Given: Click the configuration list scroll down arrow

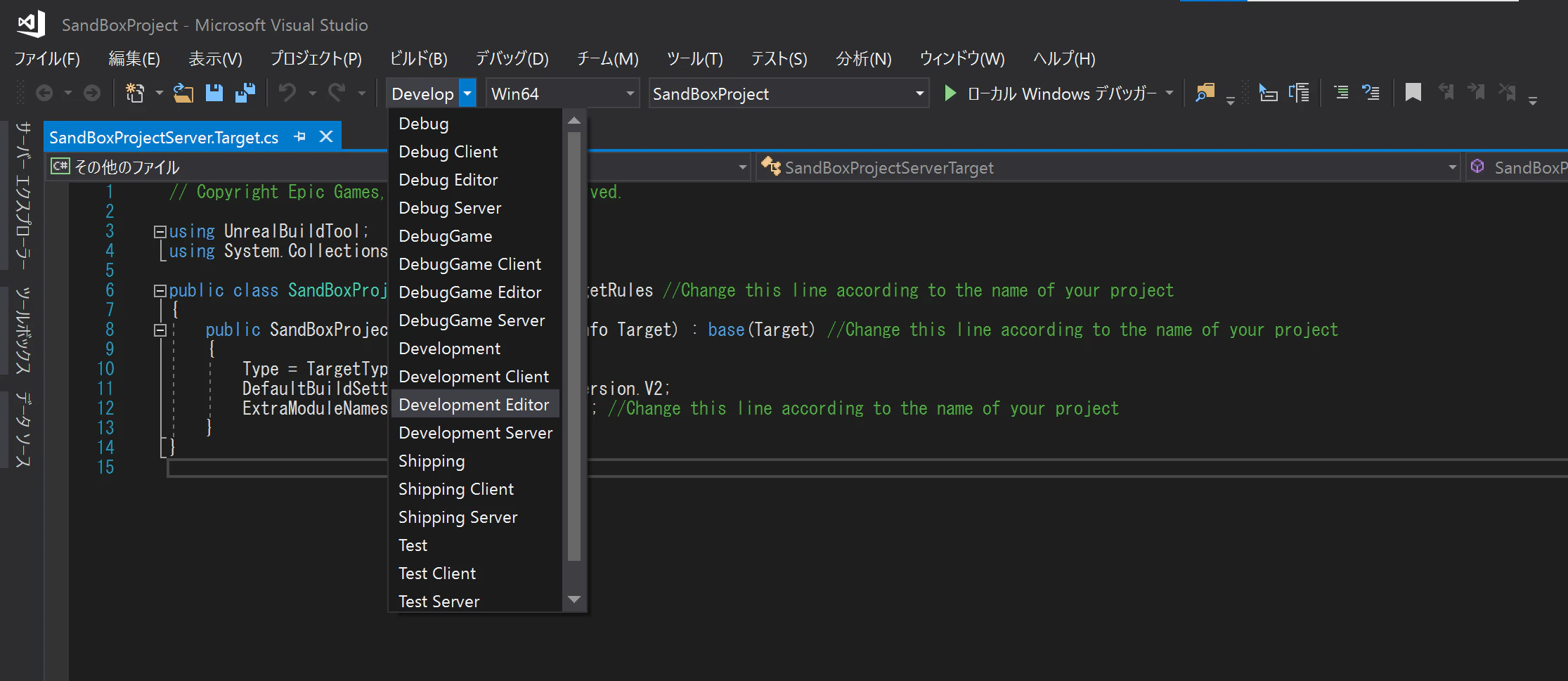Looking at the screenshot, I should [574, 599].
